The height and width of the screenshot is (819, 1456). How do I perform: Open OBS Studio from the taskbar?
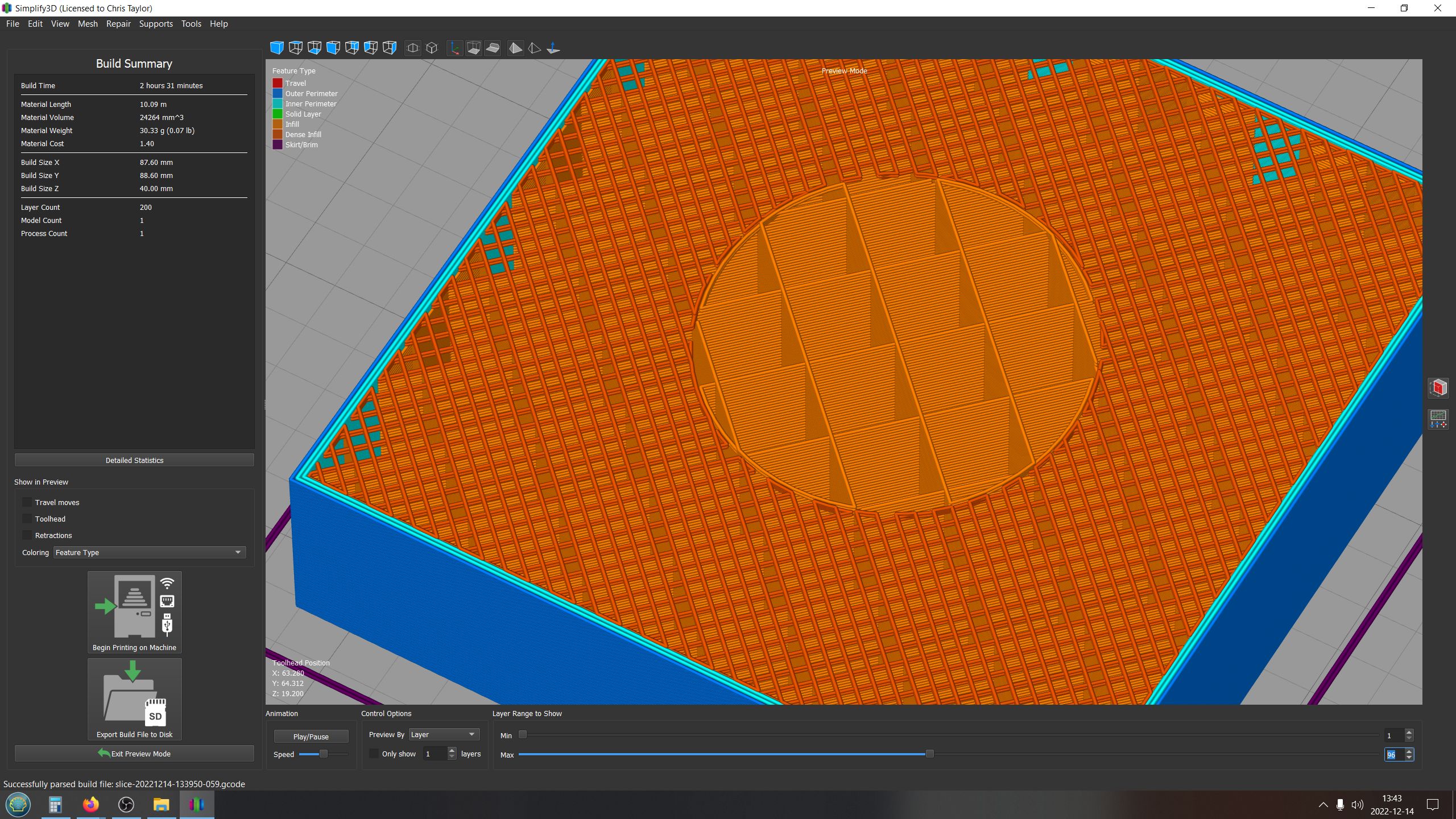[126, 804]
